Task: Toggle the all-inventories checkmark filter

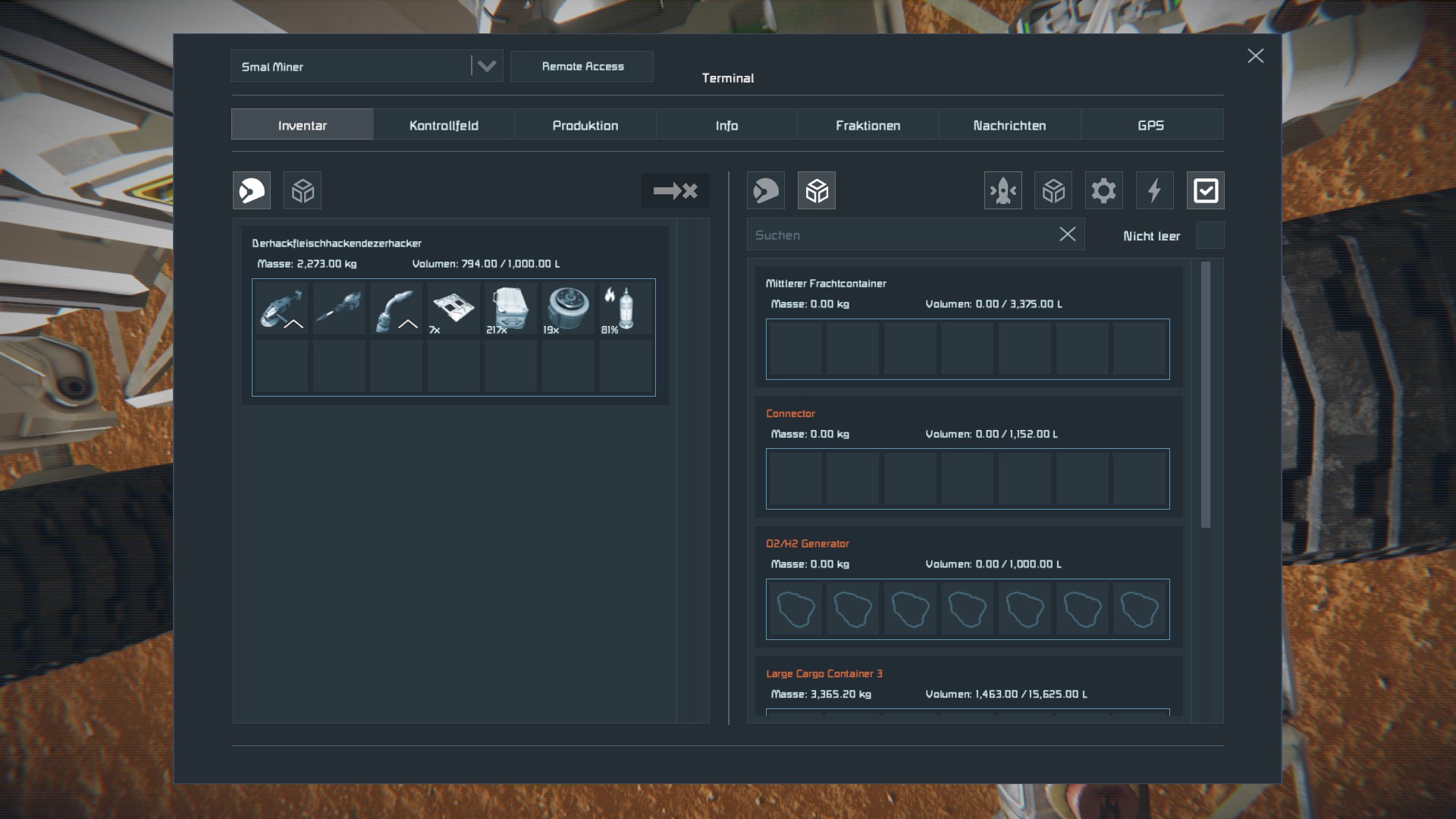Action: click(x=1205, y=190)
